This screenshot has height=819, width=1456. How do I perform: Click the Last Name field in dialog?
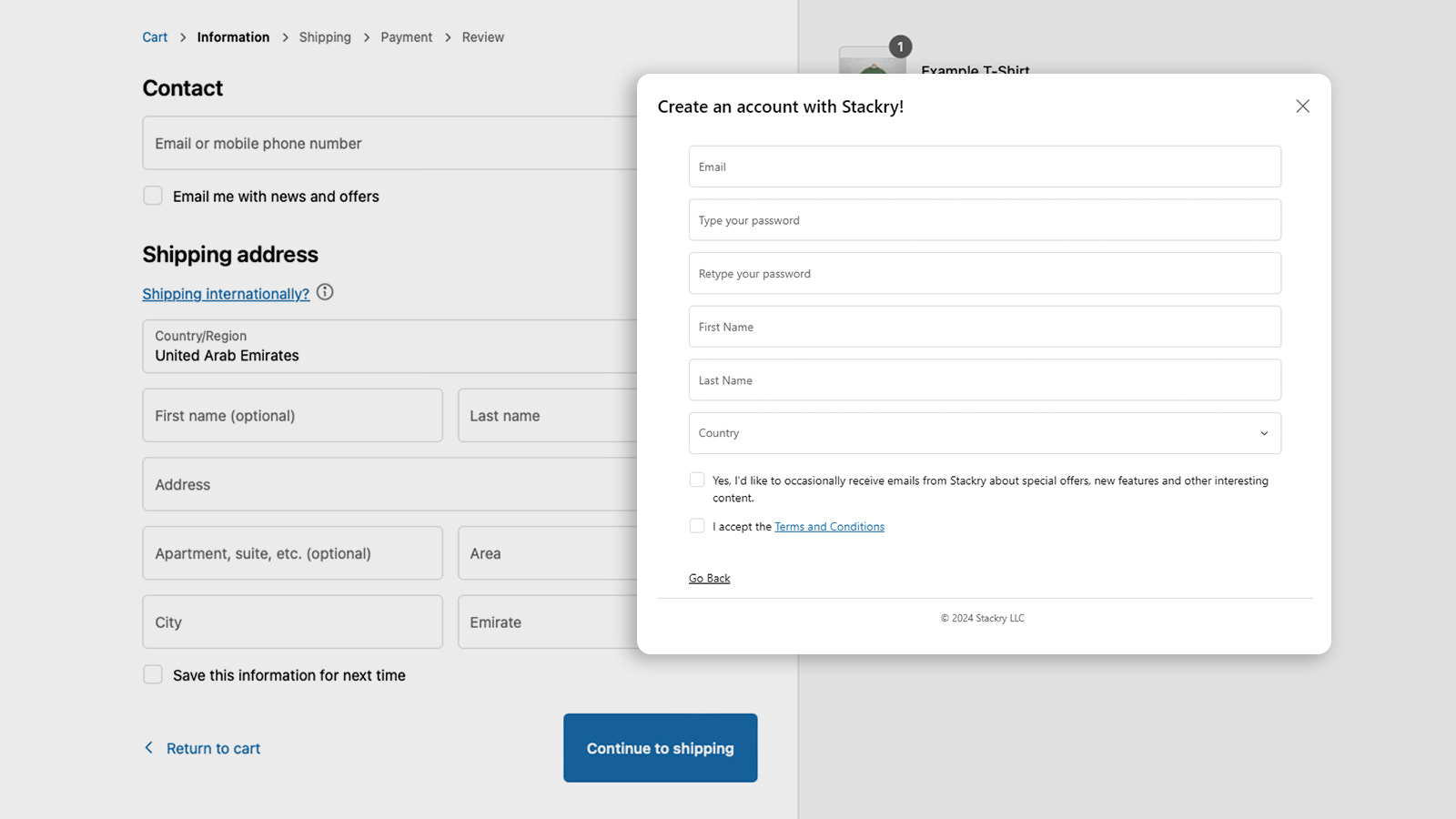tap(985, 380)
